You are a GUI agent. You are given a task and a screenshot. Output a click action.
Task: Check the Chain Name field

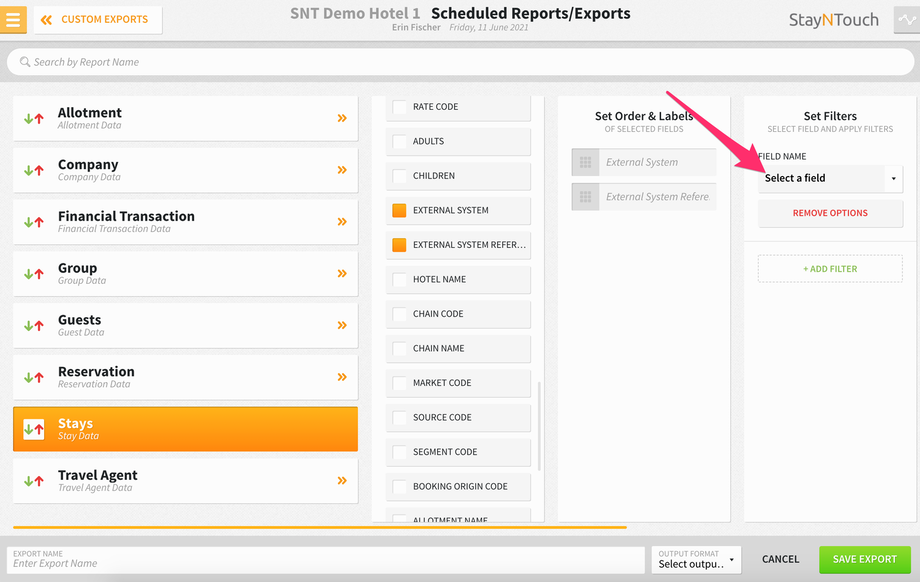(399, 348)
